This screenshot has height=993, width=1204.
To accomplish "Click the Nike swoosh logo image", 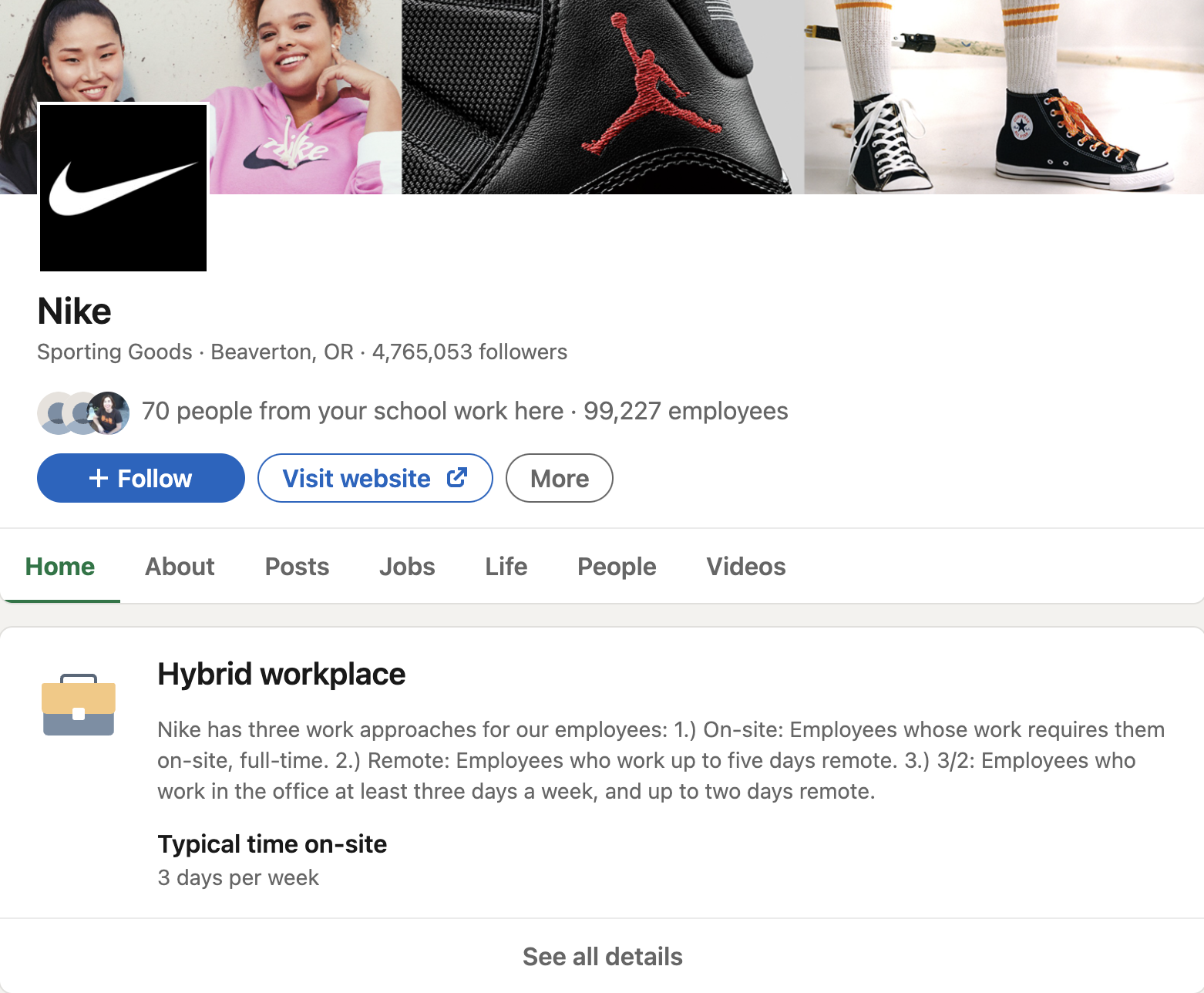I will [123, 187].
